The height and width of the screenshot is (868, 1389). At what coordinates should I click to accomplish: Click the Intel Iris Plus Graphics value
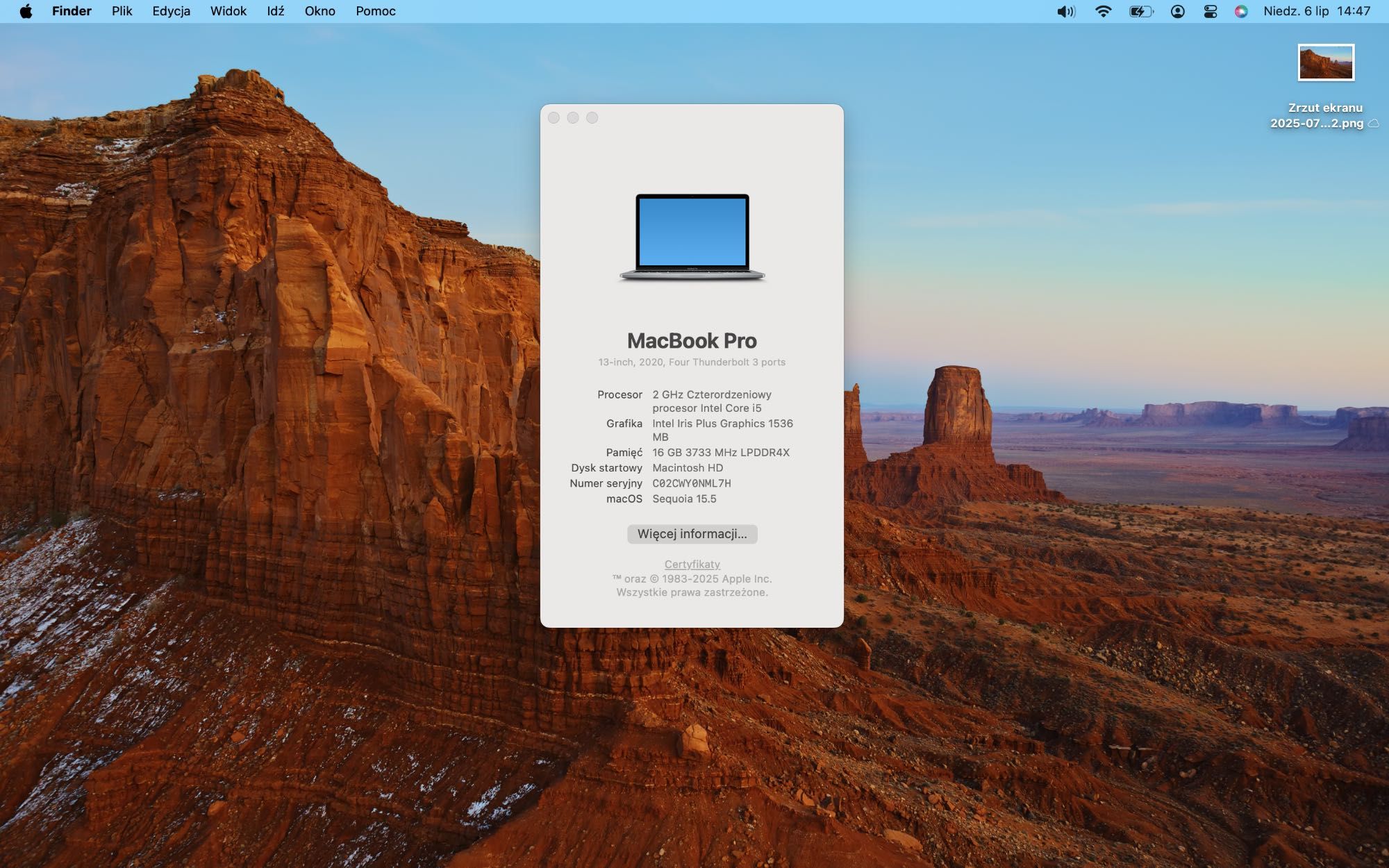click(722, 431)
